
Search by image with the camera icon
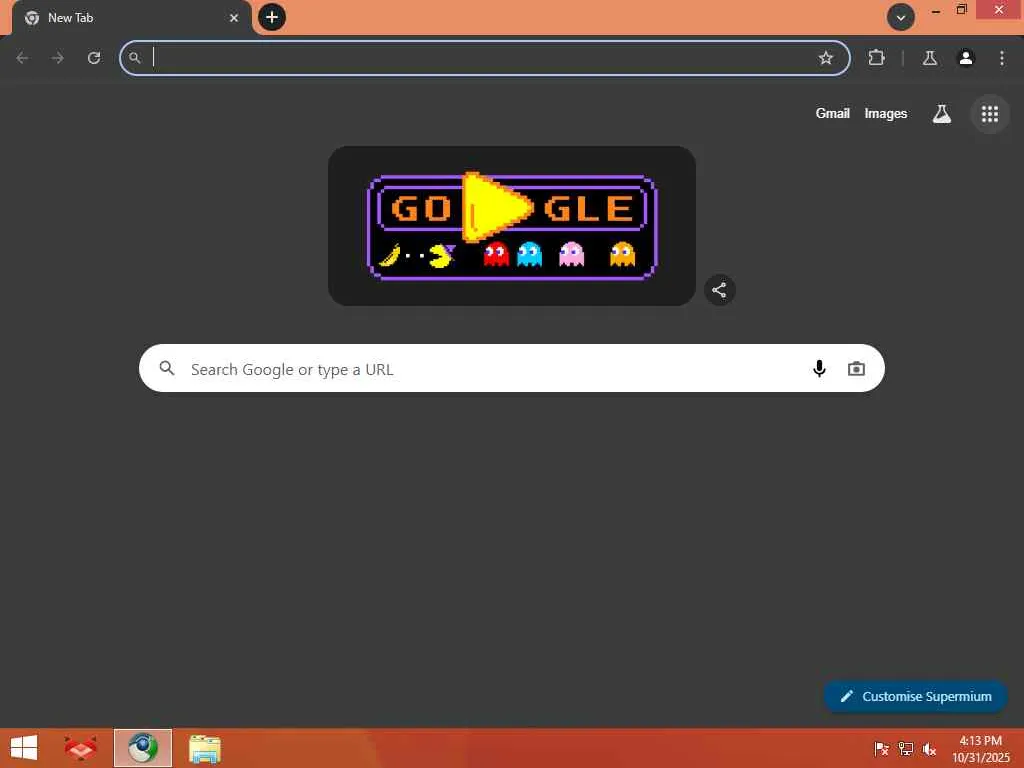pyautogui.click(x=856, y=369)
